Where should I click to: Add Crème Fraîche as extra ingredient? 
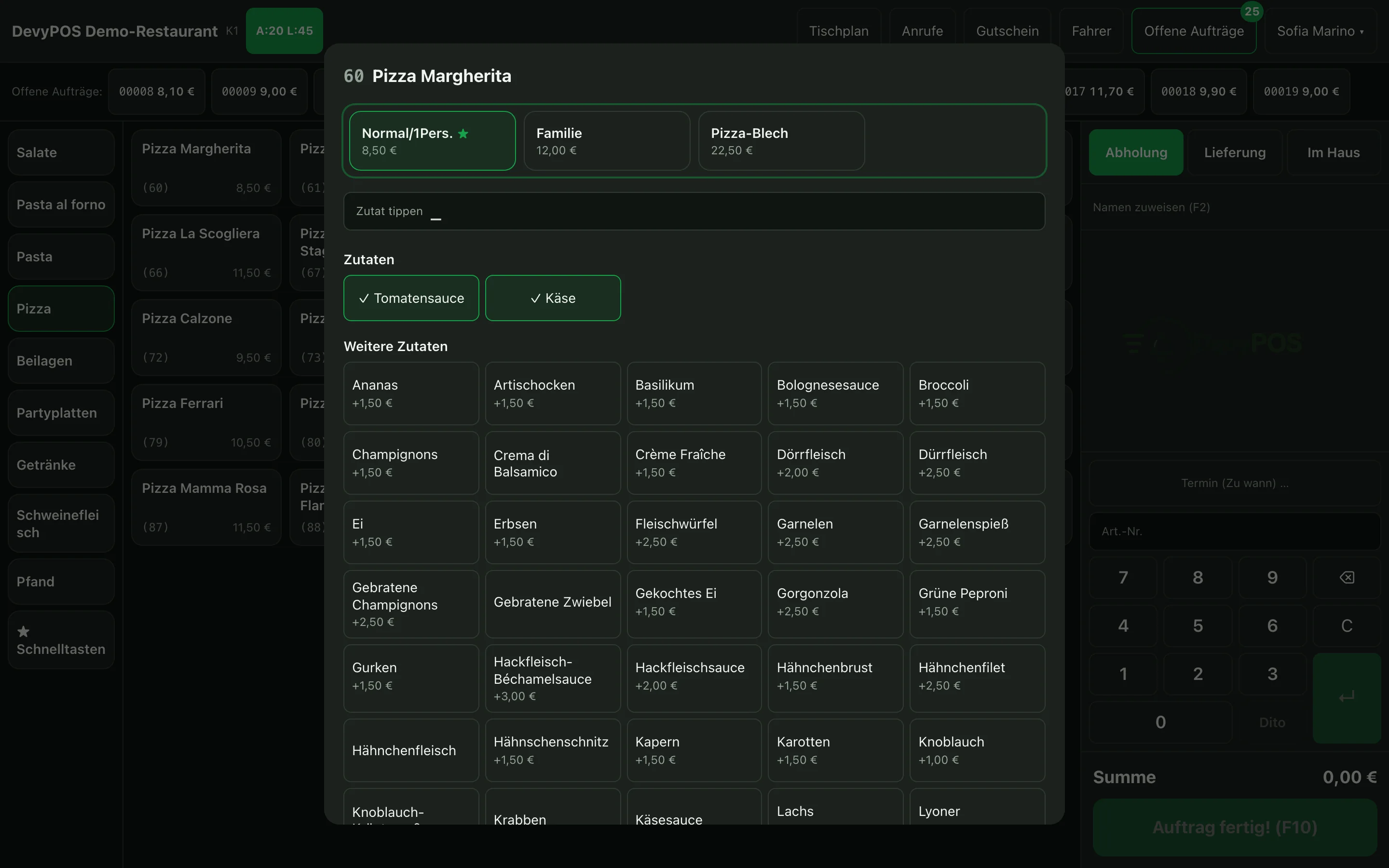(694, 463)
